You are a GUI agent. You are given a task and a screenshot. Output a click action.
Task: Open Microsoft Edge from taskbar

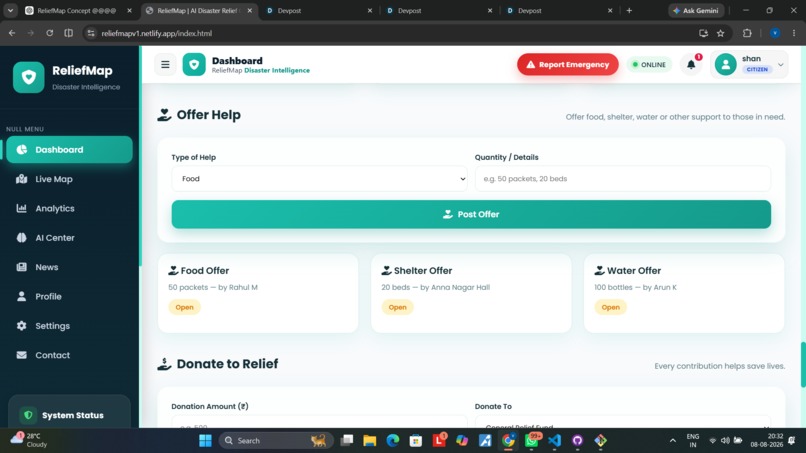[x=393, y=441]
